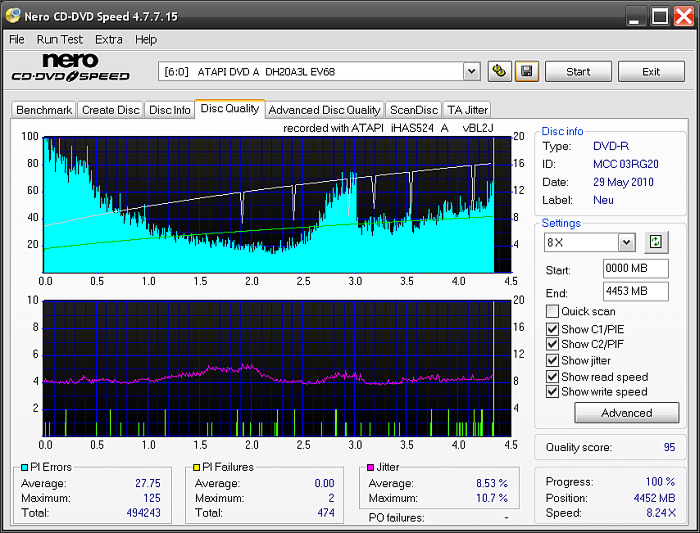Click the magenta Jitter legend square

coord(371,467)
